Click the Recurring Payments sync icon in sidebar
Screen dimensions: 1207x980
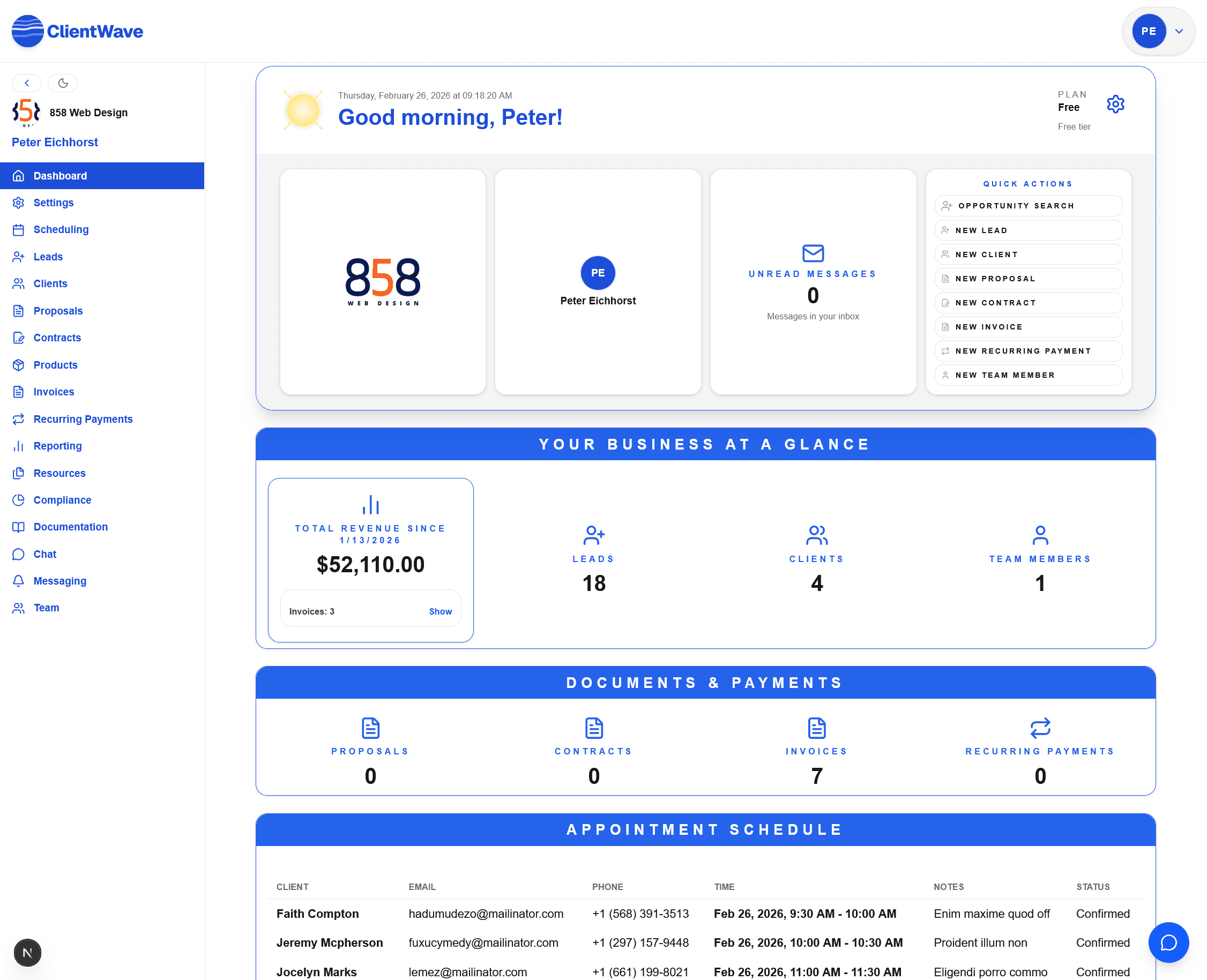19,419
